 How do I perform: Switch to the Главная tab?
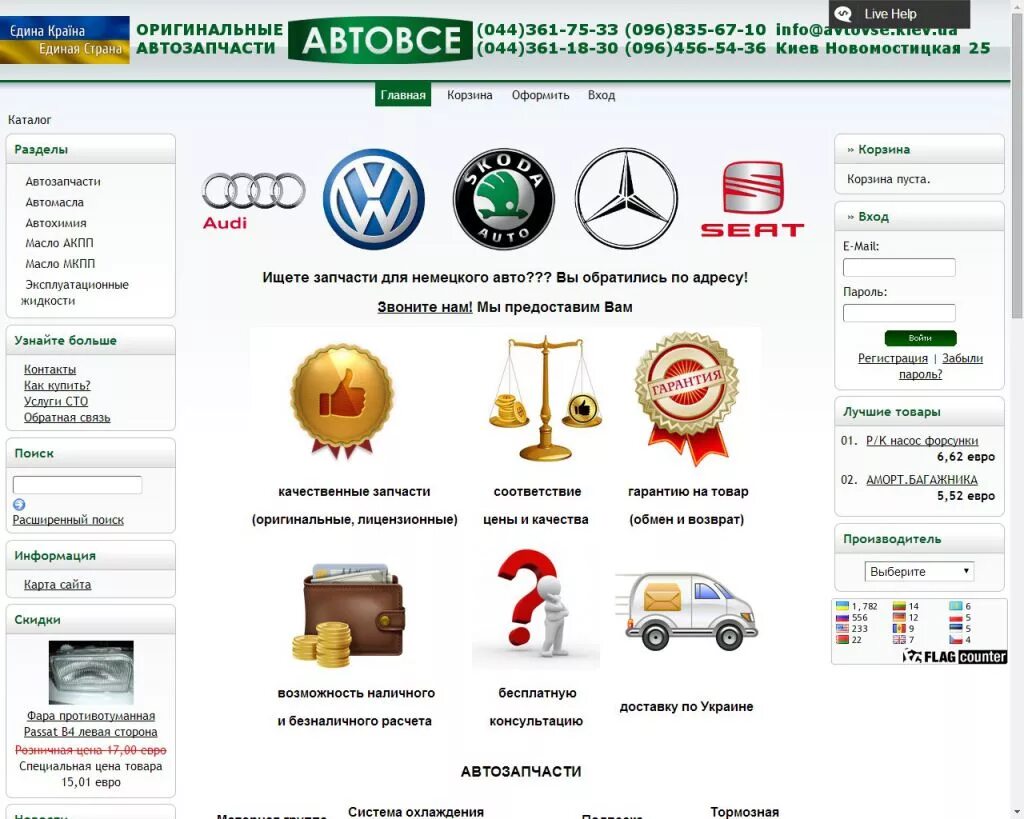[x=403, y=94]
